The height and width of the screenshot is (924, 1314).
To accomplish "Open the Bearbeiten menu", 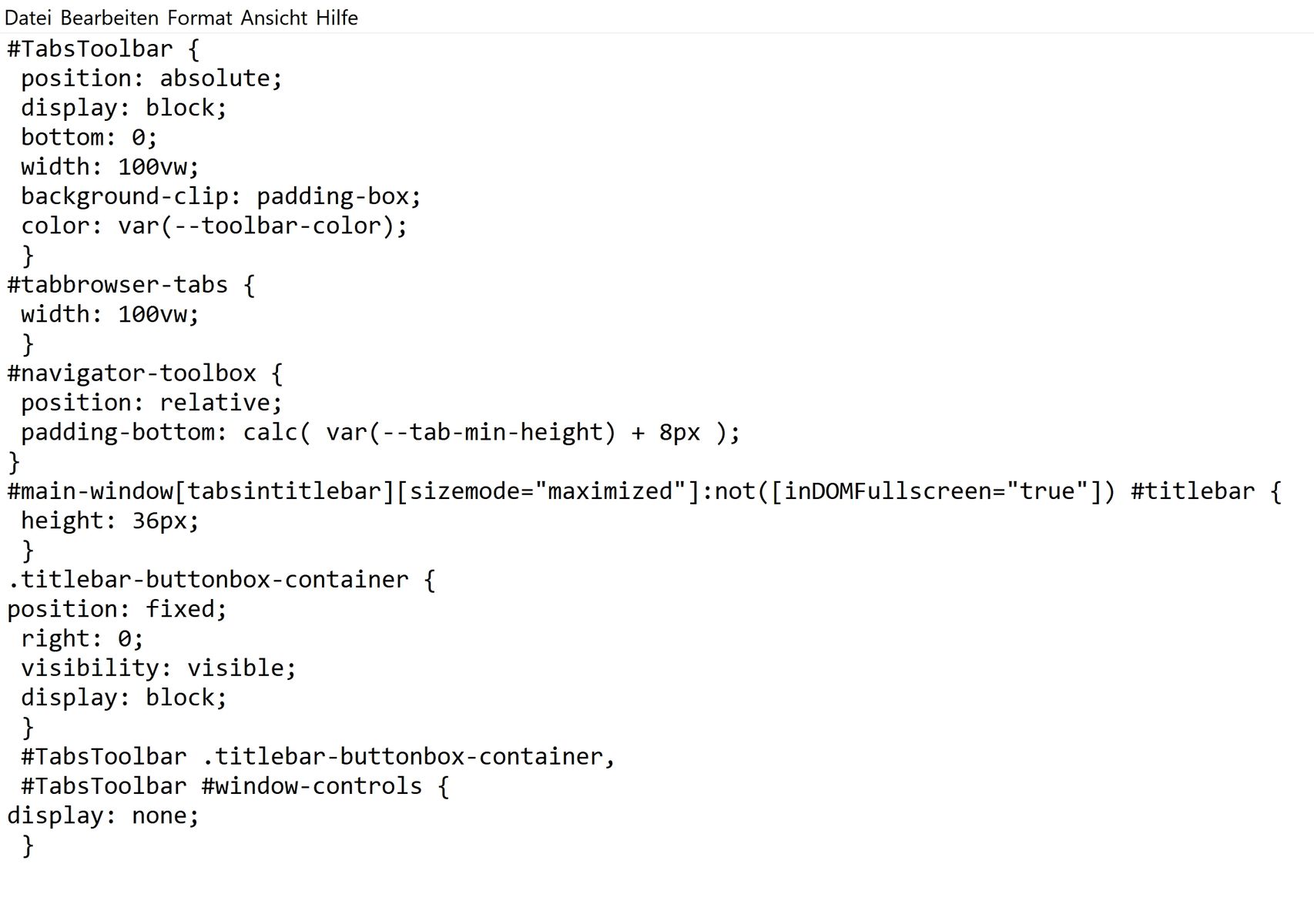I will pos(109,17).
